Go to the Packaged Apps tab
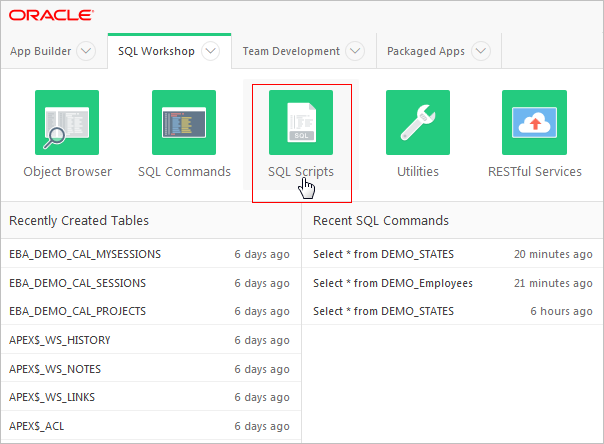The width and height of the screenshot is (604, 444). 426,51
